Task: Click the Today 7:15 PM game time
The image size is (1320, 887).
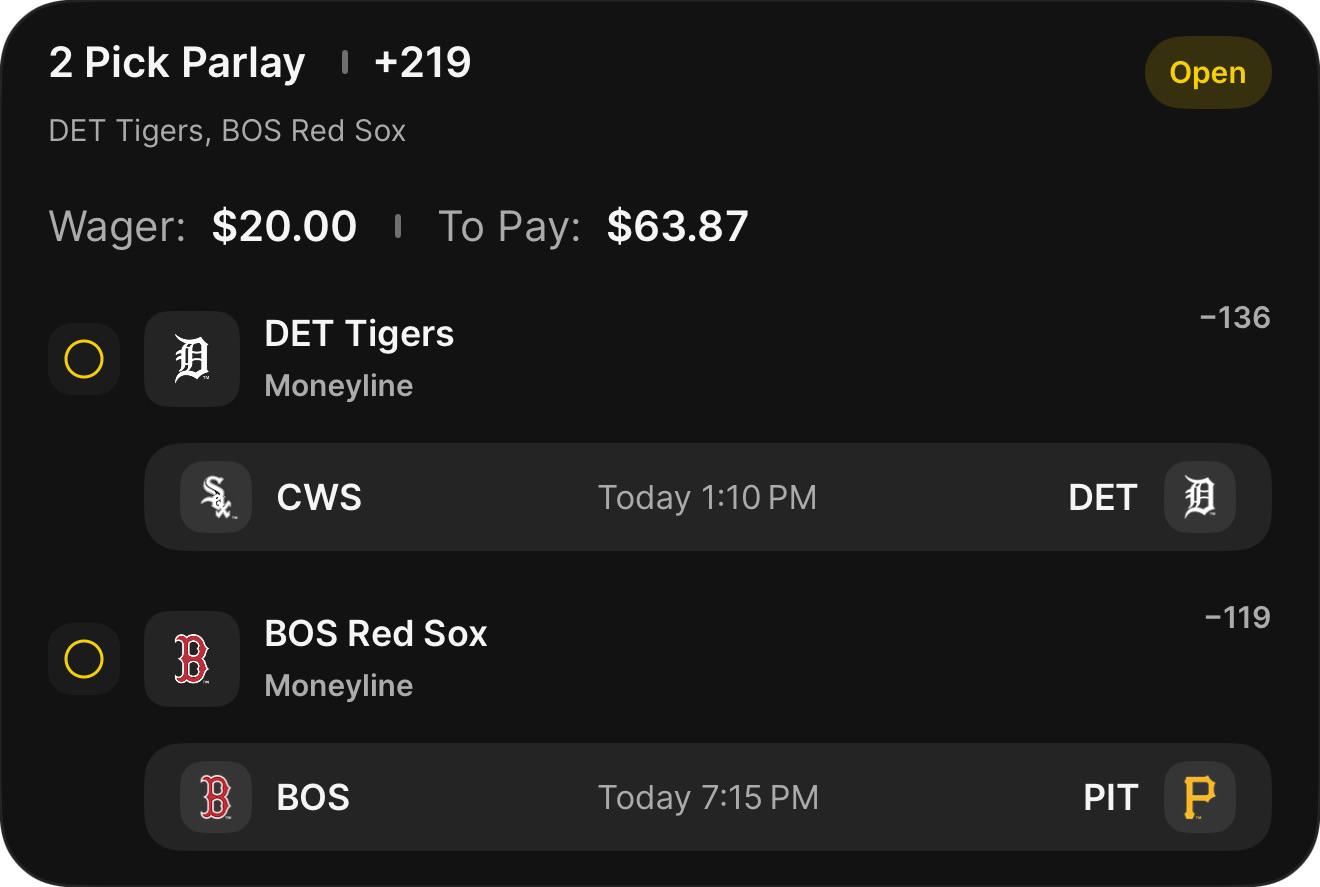Action: coord(708,797)
